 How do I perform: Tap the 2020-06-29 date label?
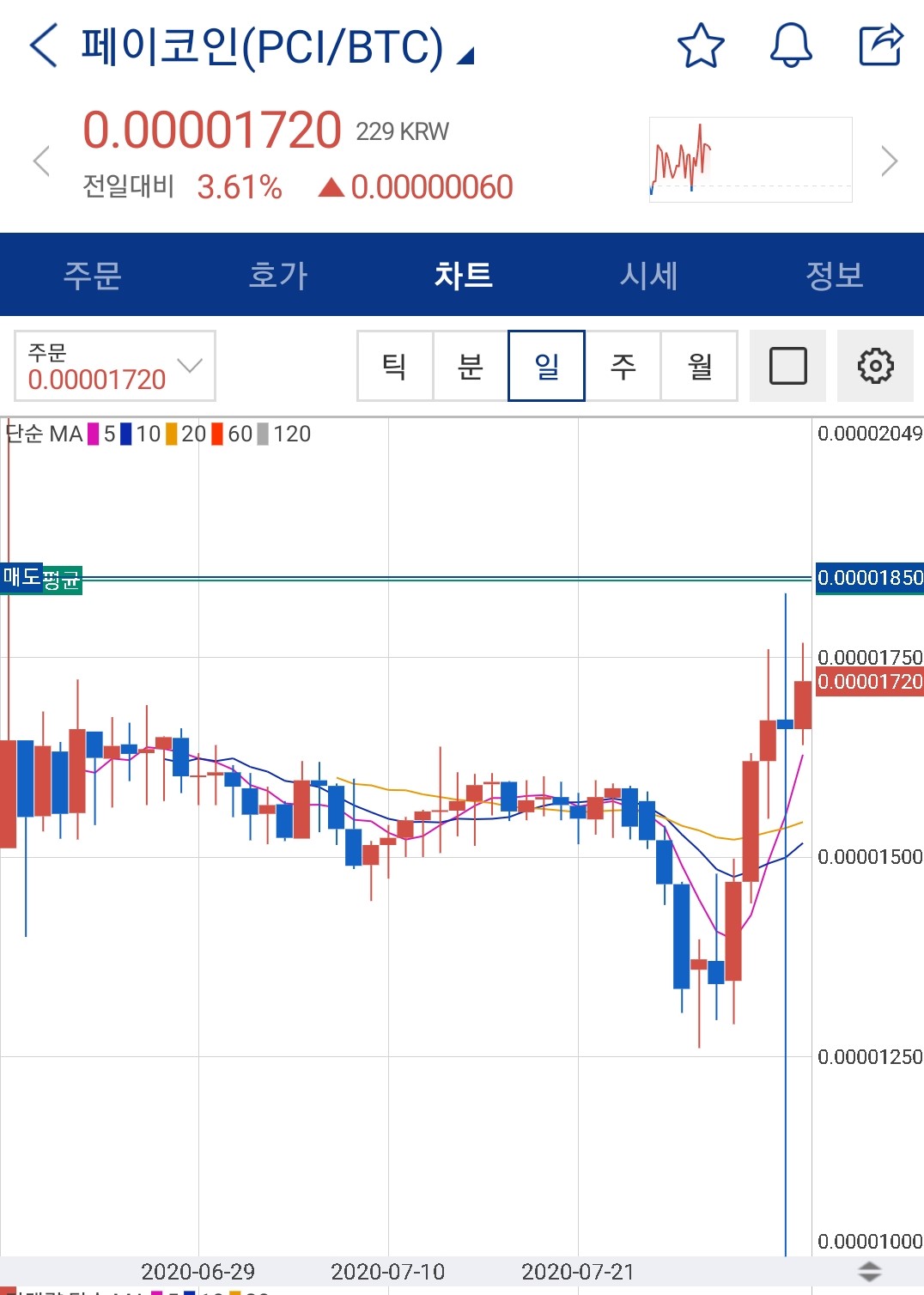[198, 1271]
